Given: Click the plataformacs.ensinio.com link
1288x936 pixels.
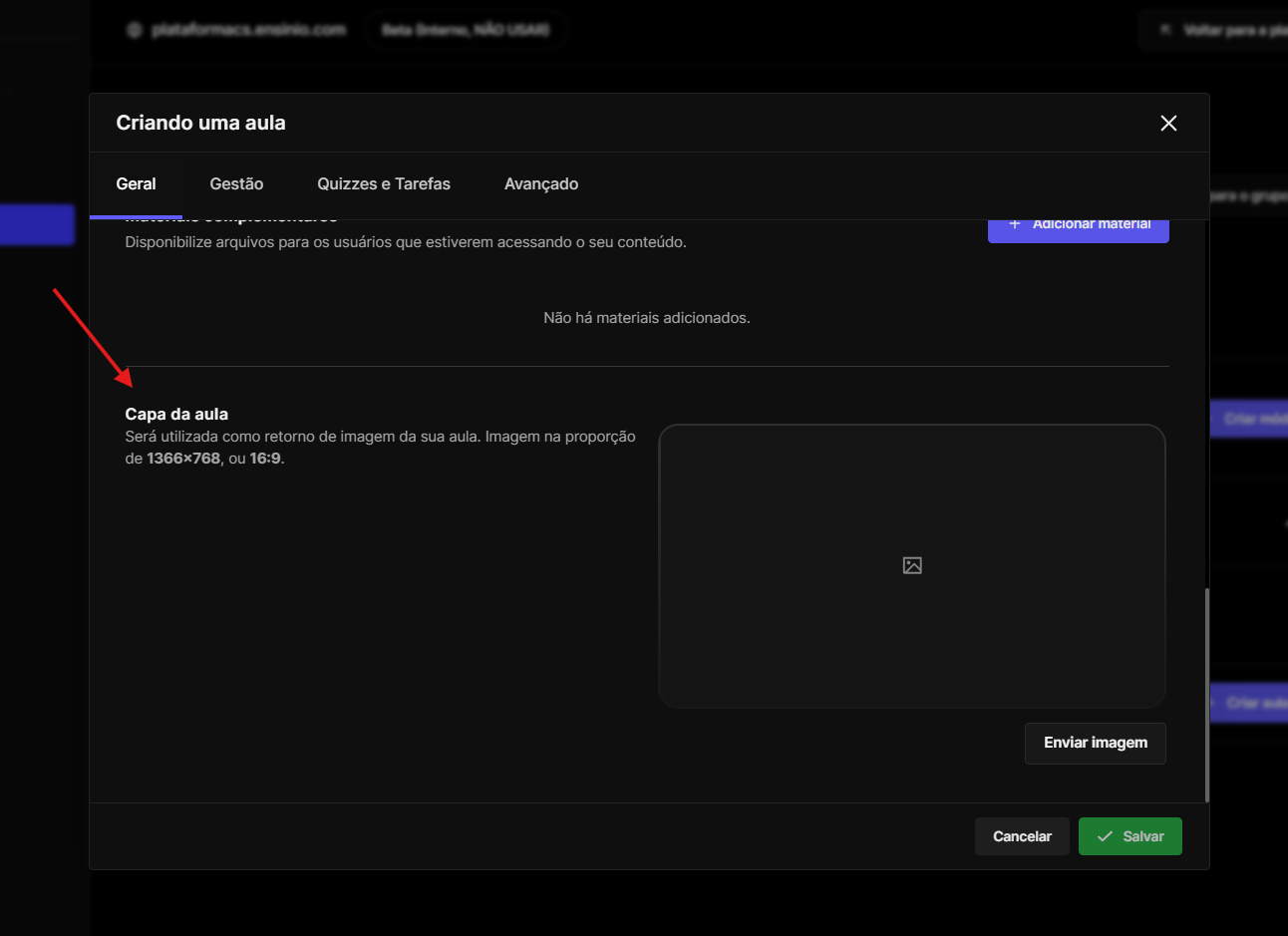Looking at the screenshot, I should [248, 30].
